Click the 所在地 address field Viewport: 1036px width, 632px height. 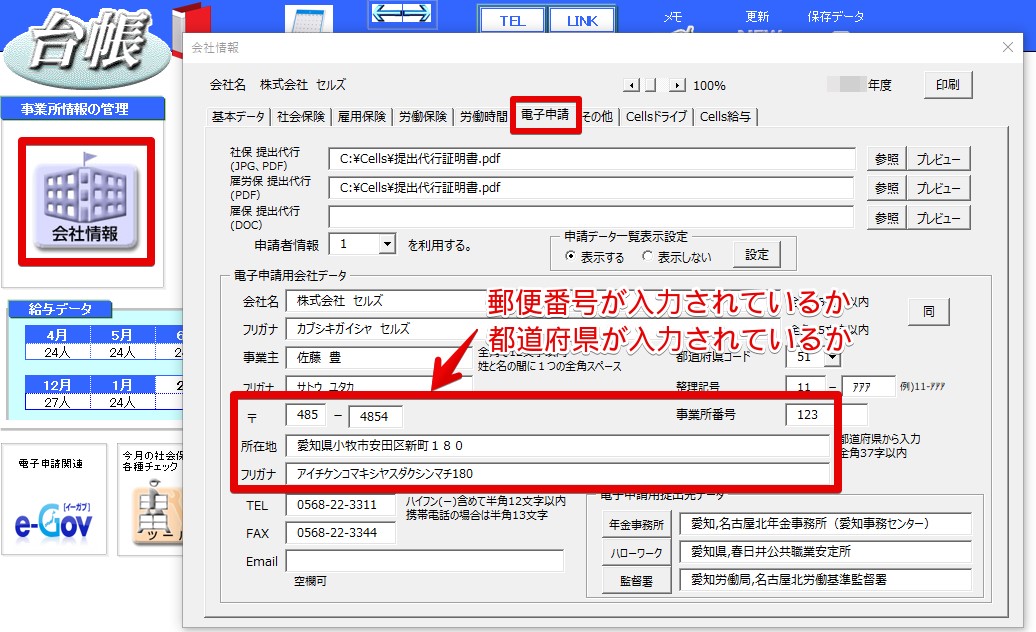[x=558, y=446]
